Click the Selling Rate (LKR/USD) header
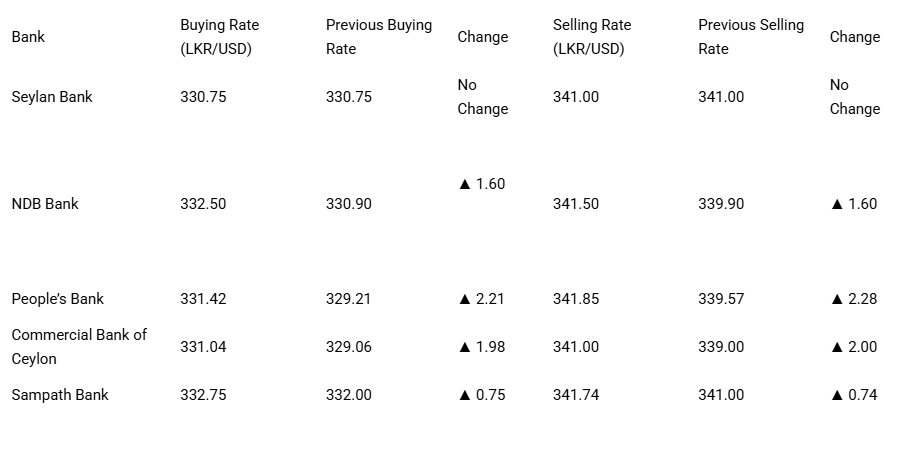Viewport: 904px width, 450px height. 592,37
